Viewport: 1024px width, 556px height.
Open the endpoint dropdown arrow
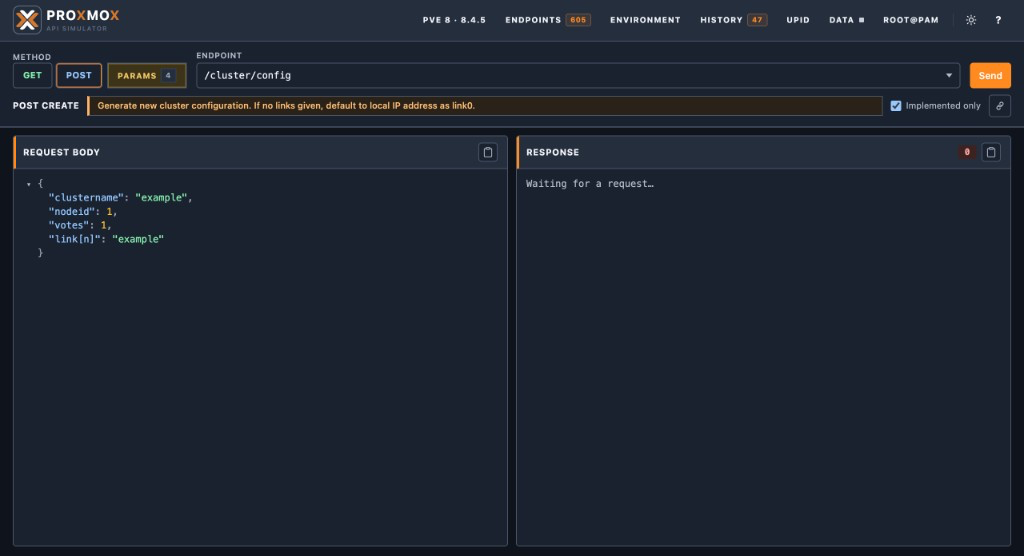pos(949,76)
